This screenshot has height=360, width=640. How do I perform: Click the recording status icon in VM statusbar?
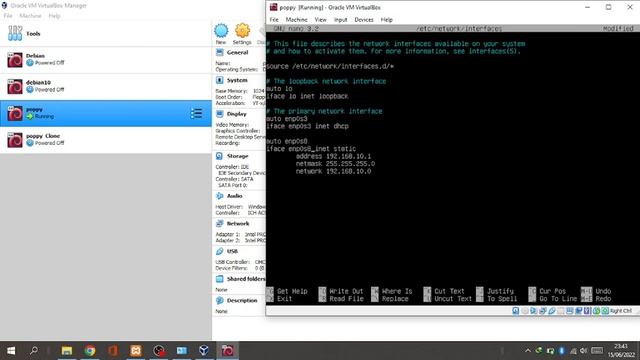578,311
